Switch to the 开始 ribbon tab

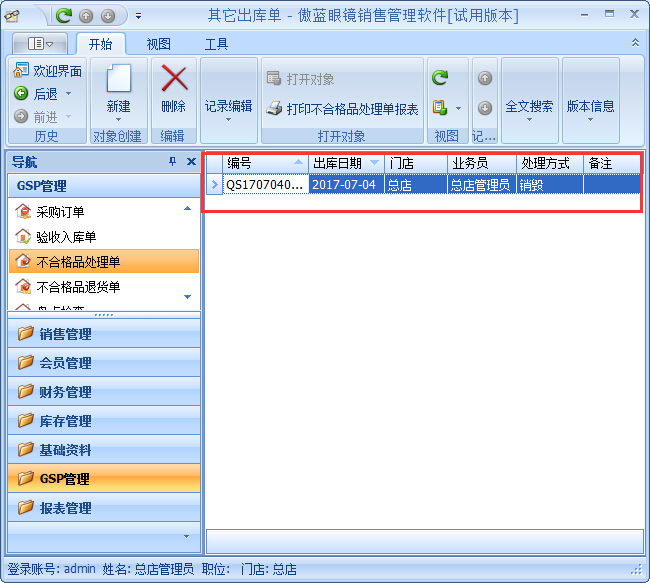coord(100,44)
